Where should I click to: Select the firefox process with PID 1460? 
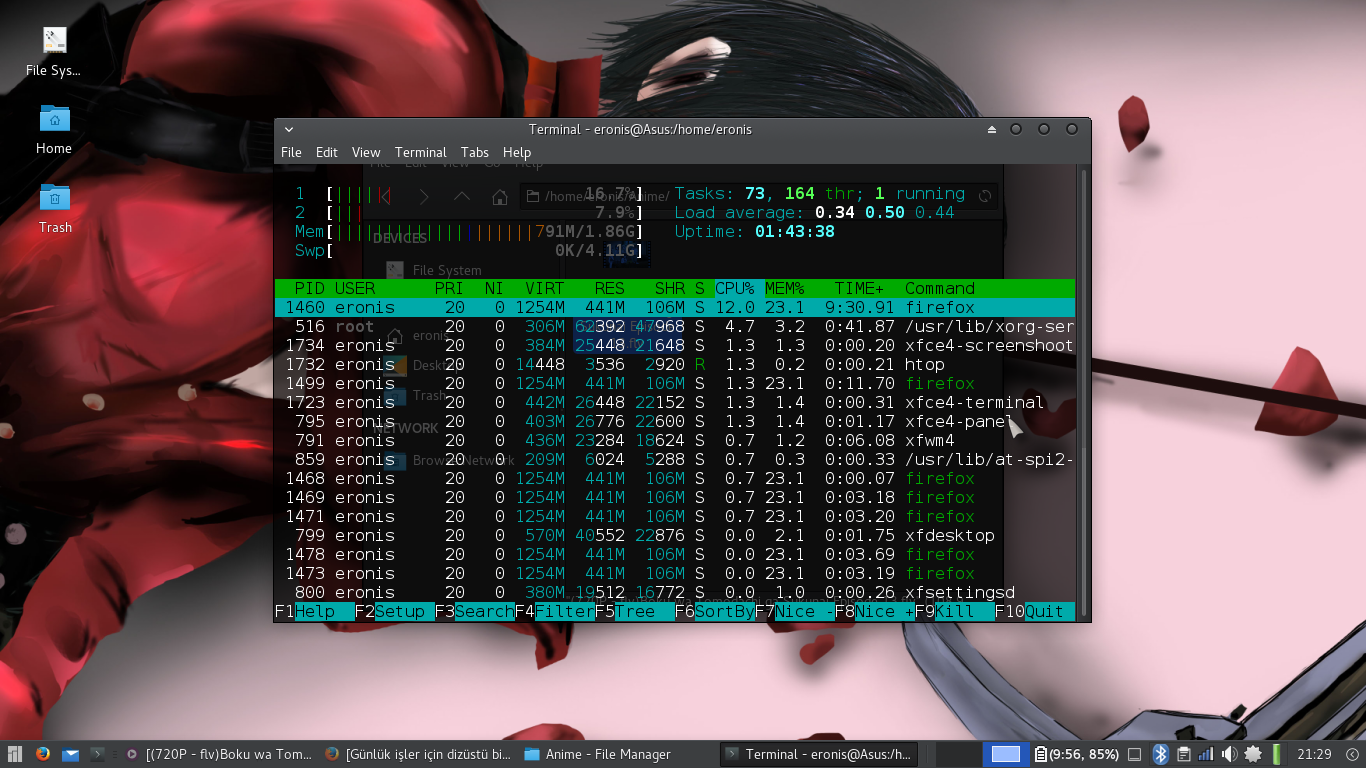click(x=675, y=307)
